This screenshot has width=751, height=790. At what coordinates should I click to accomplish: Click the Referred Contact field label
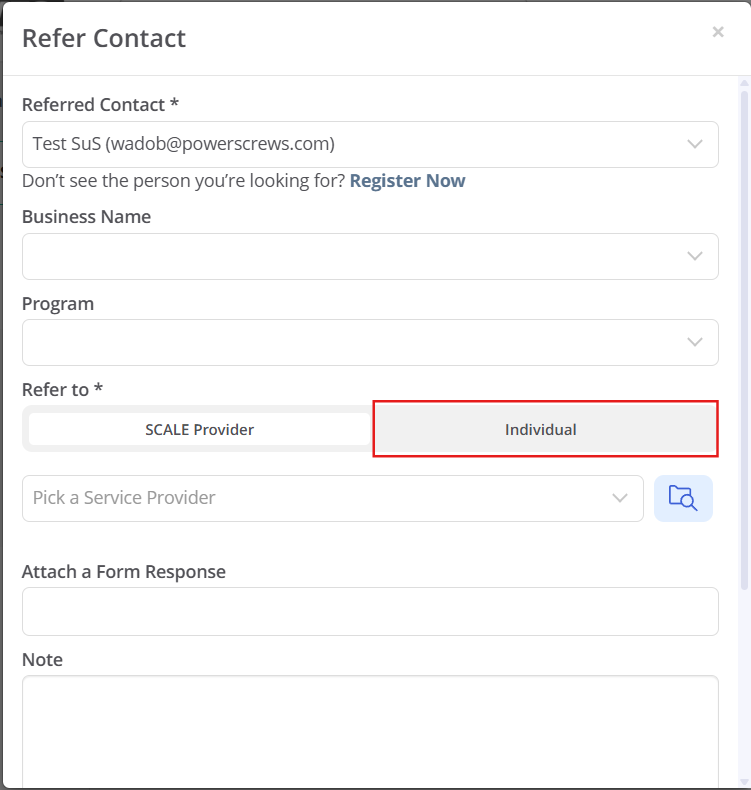(x=100, y=105)
